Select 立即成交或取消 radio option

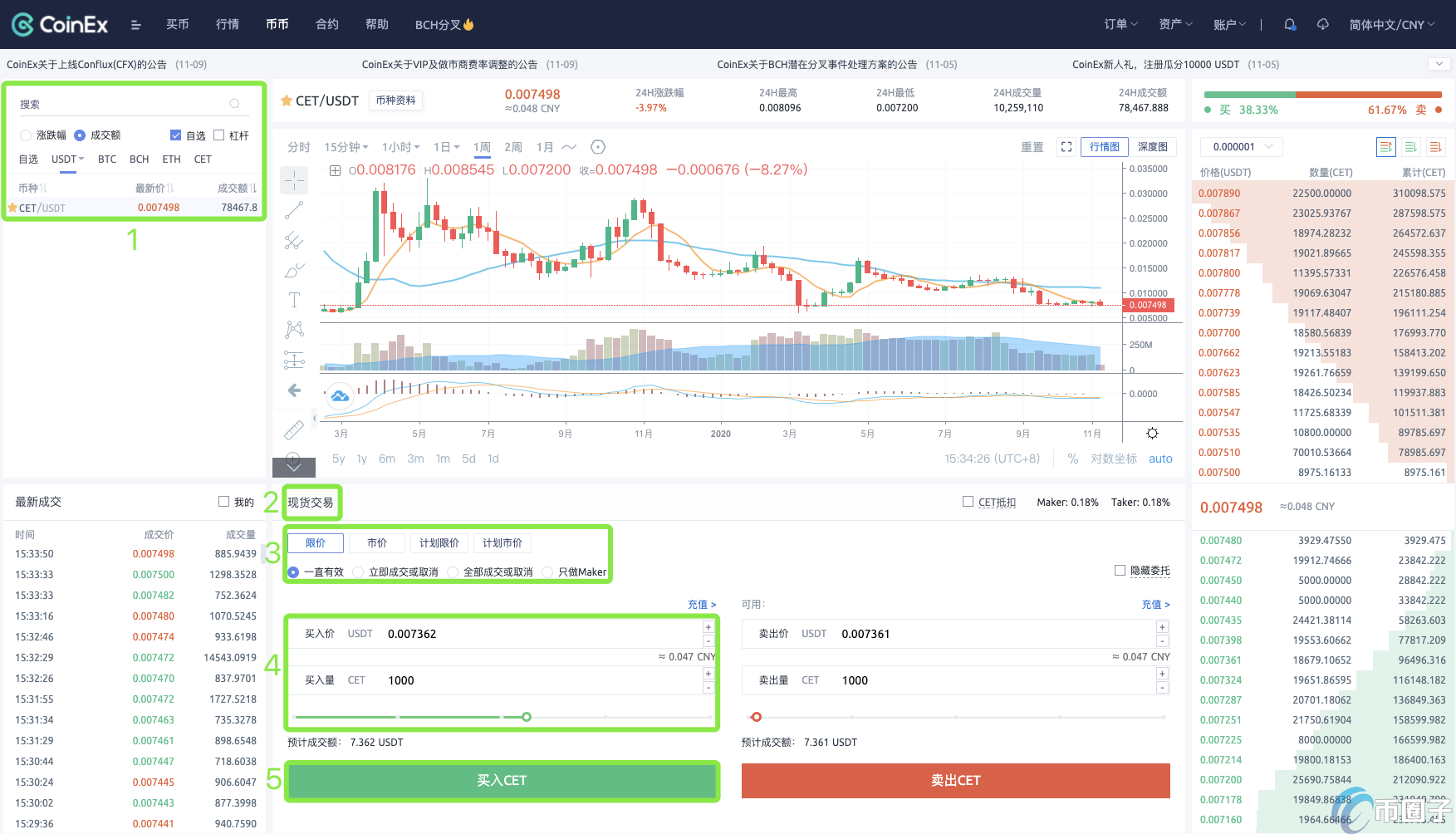click(x=358, y=572)
